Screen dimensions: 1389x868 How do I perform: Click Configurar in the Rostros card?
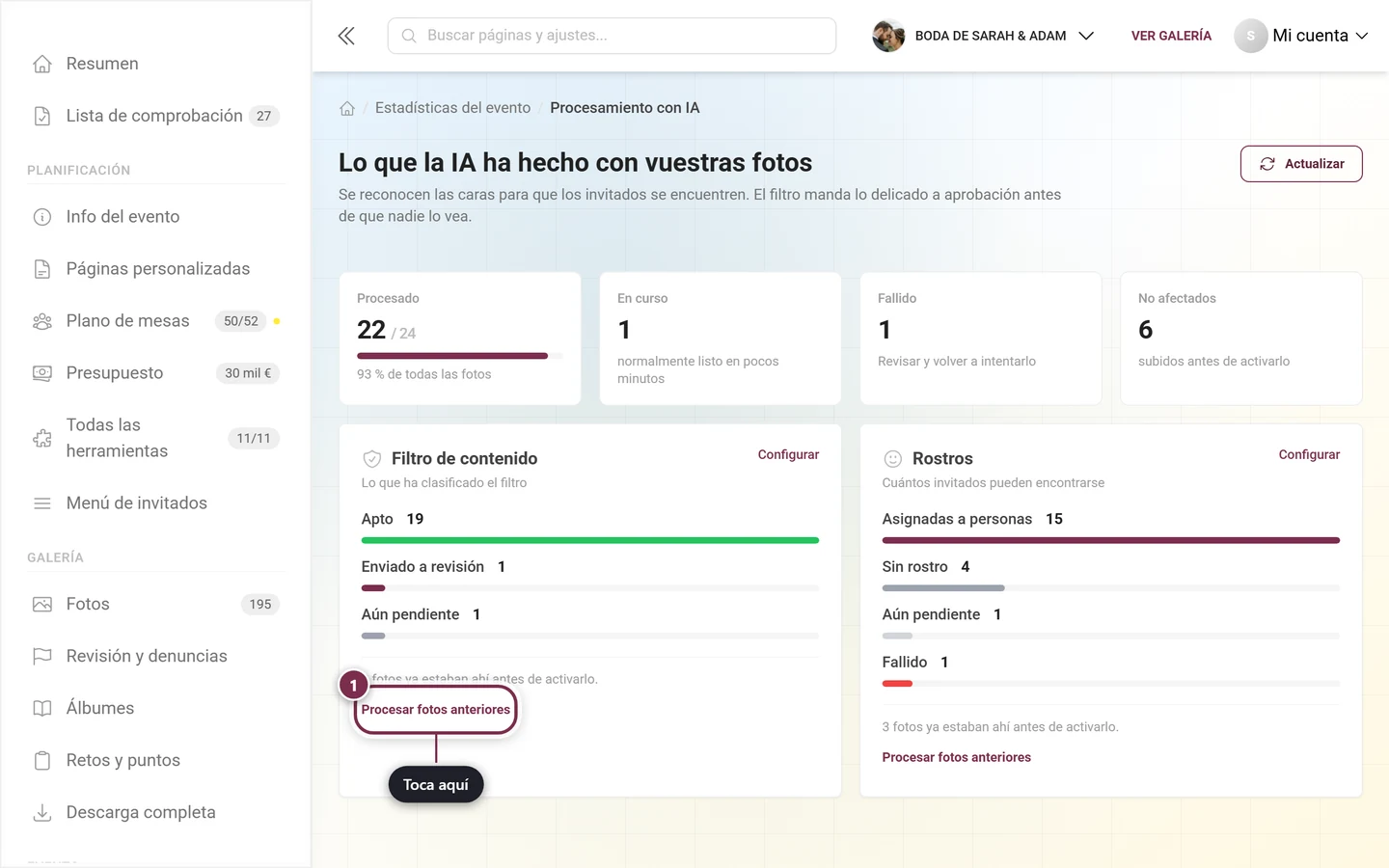click(1309, 454)
